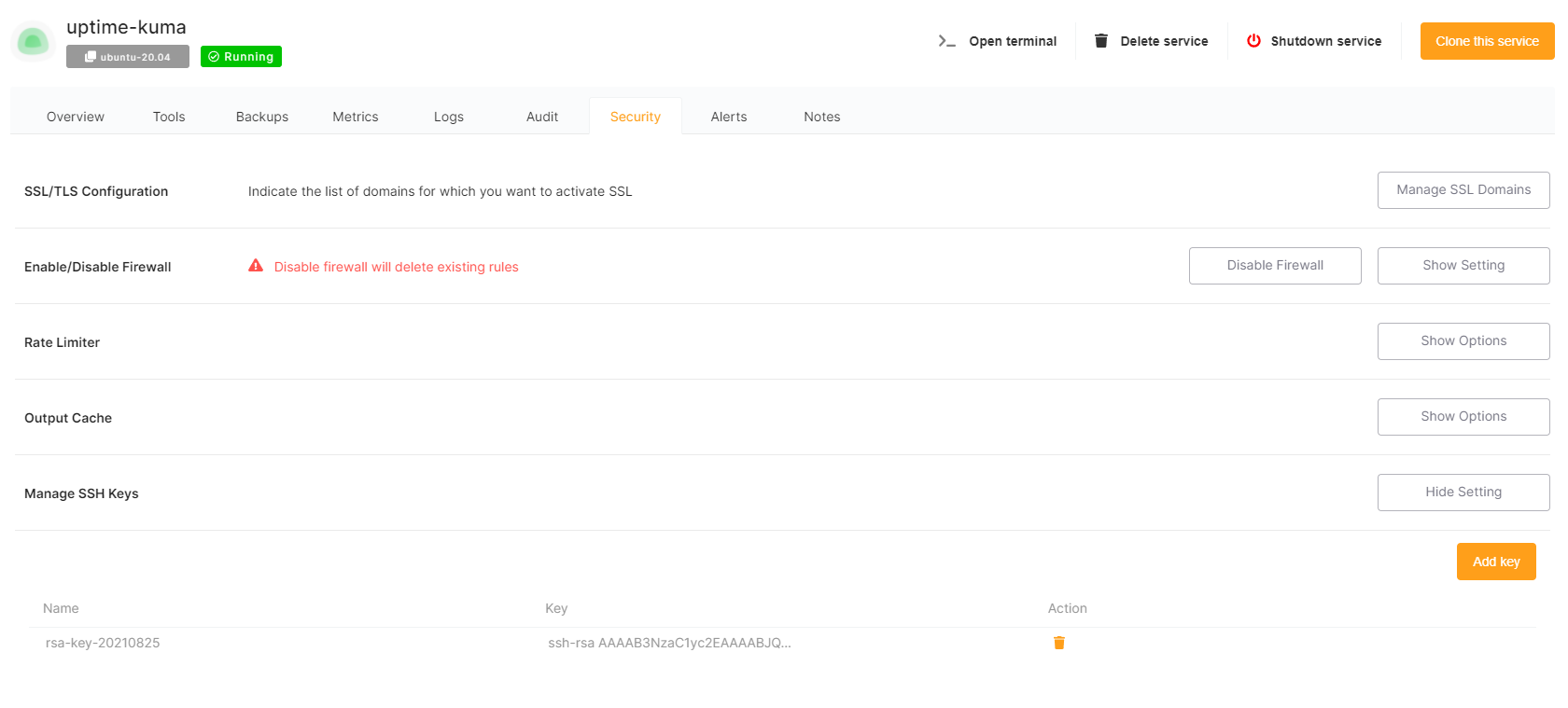This screenshot has width=1568, height=708.
Task: Show options for Output Cache
Action: tap(1463, 417)
